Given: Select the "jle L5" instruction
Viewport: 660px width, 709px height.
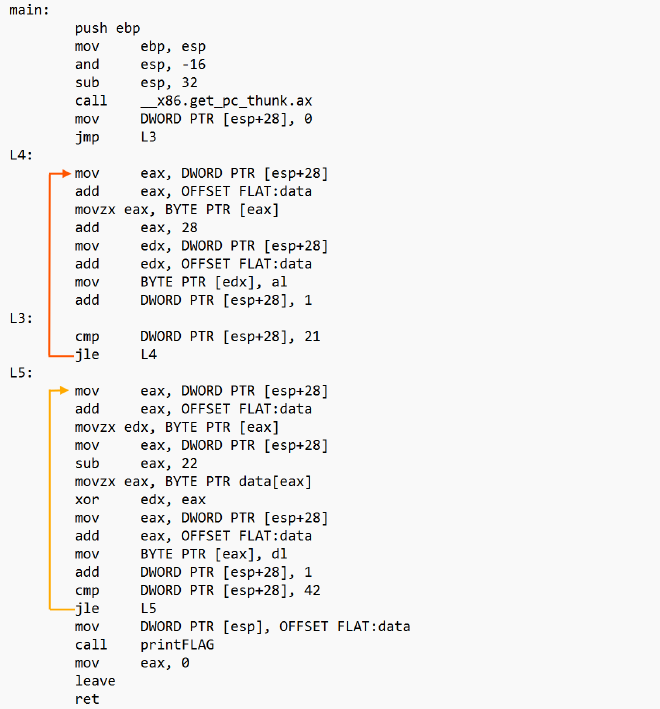Looking at the screenshot, I should click(115, 609).
